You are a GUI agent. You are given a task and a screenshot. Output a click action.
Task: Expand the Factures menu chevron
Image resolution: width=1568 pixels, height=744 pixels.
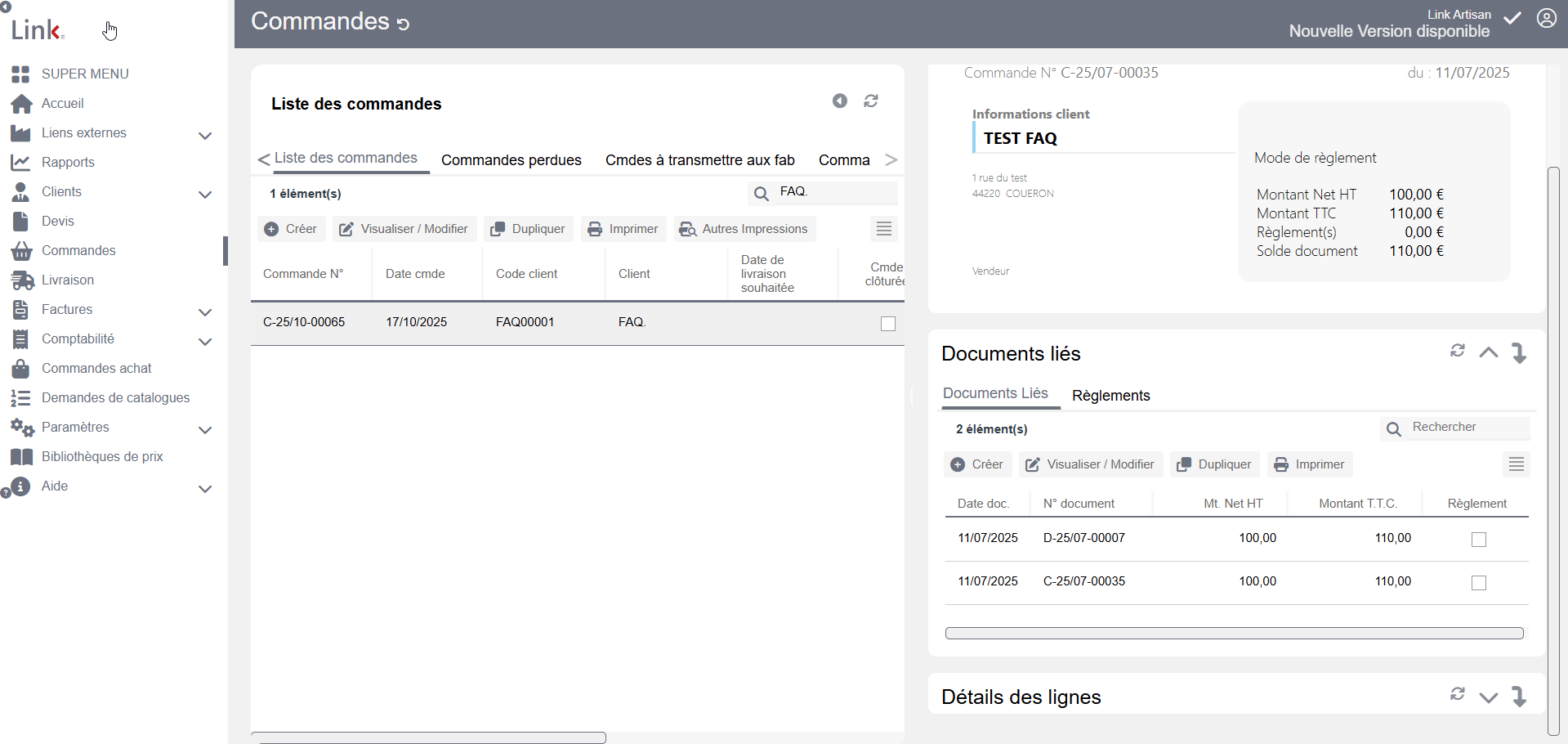click(x=205, y=311)
